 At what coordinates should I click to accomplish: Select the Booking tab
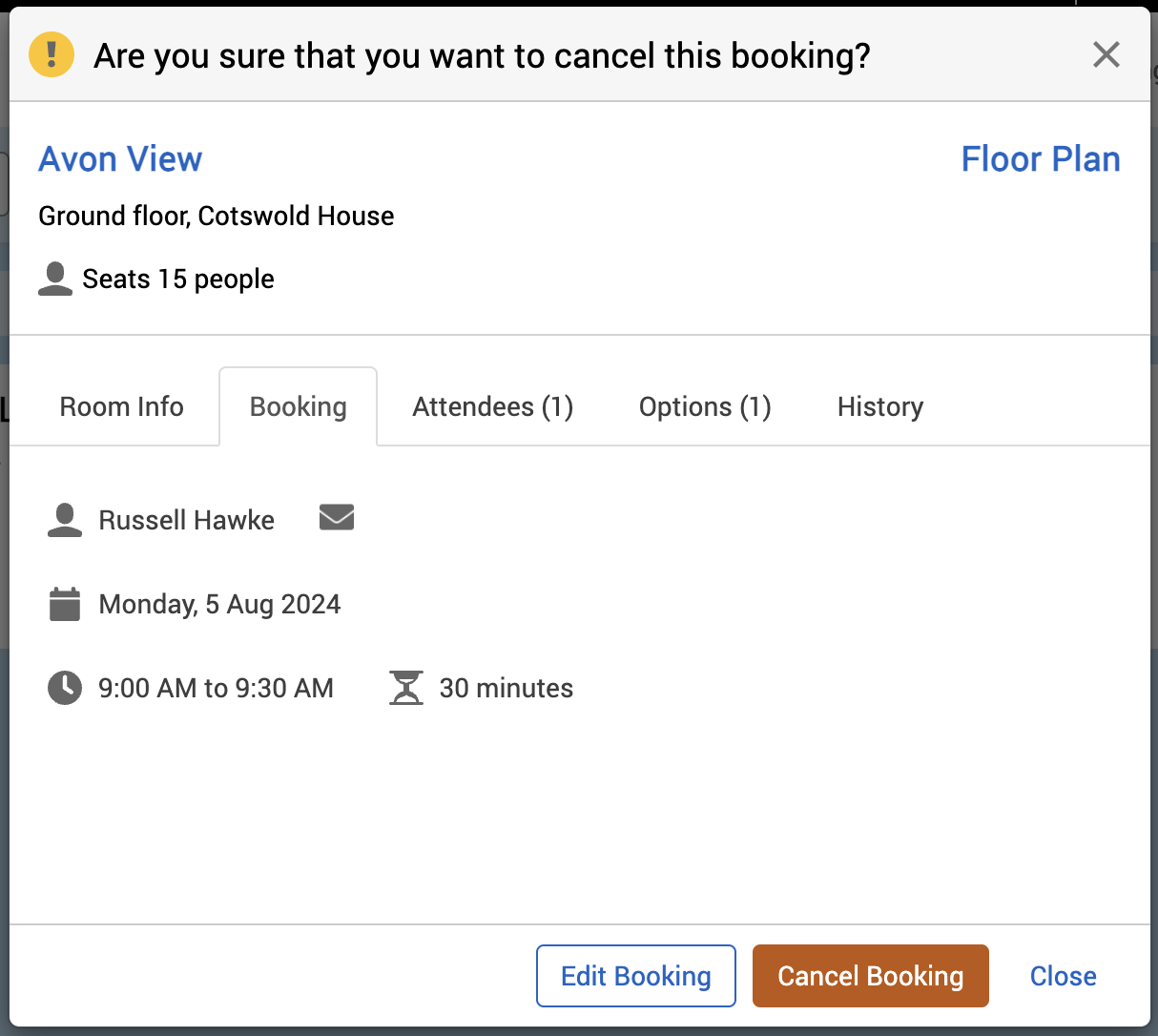point(298,407)
